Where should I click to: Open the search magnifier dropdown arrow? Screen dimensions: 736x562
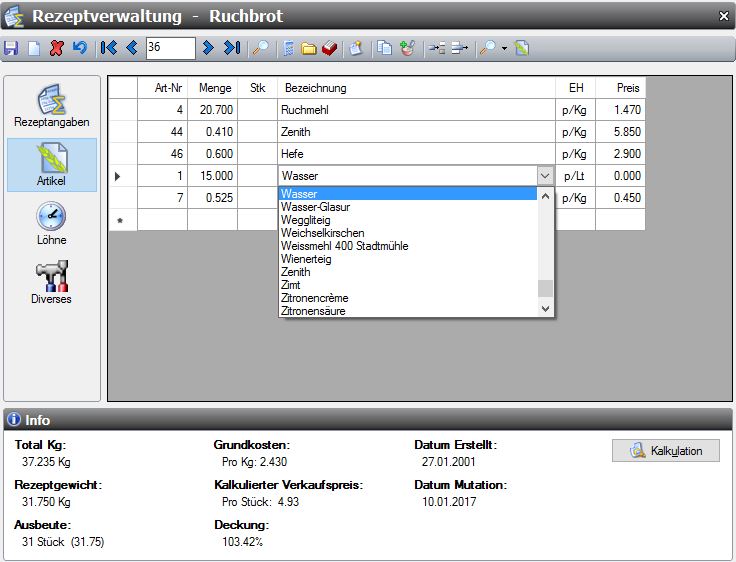[x=505, y=47]
